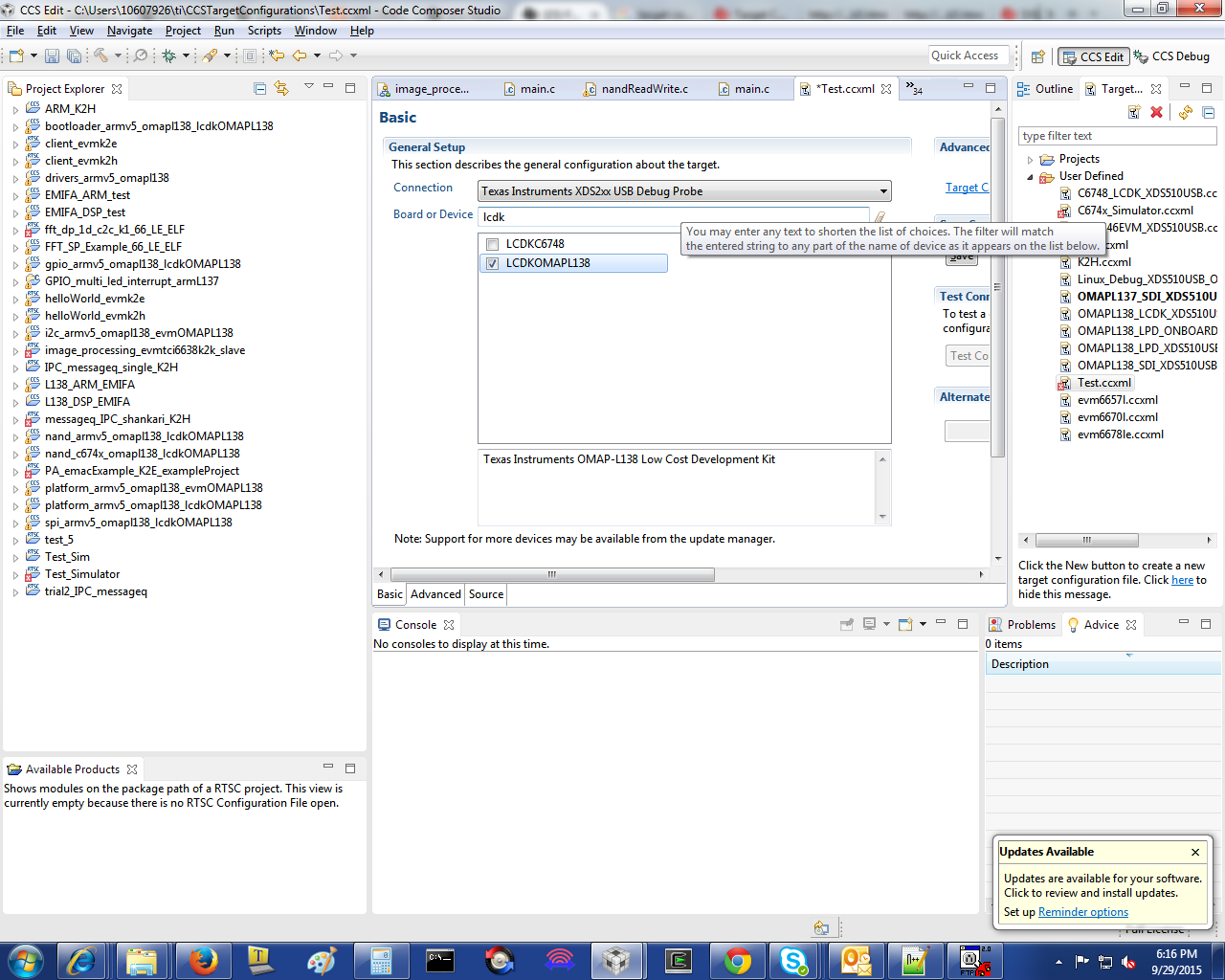Screen dimensions: 1225x980
Task: Uncheck the LCDKOMAPL138 device checkbox
Action: pos(492,264)
